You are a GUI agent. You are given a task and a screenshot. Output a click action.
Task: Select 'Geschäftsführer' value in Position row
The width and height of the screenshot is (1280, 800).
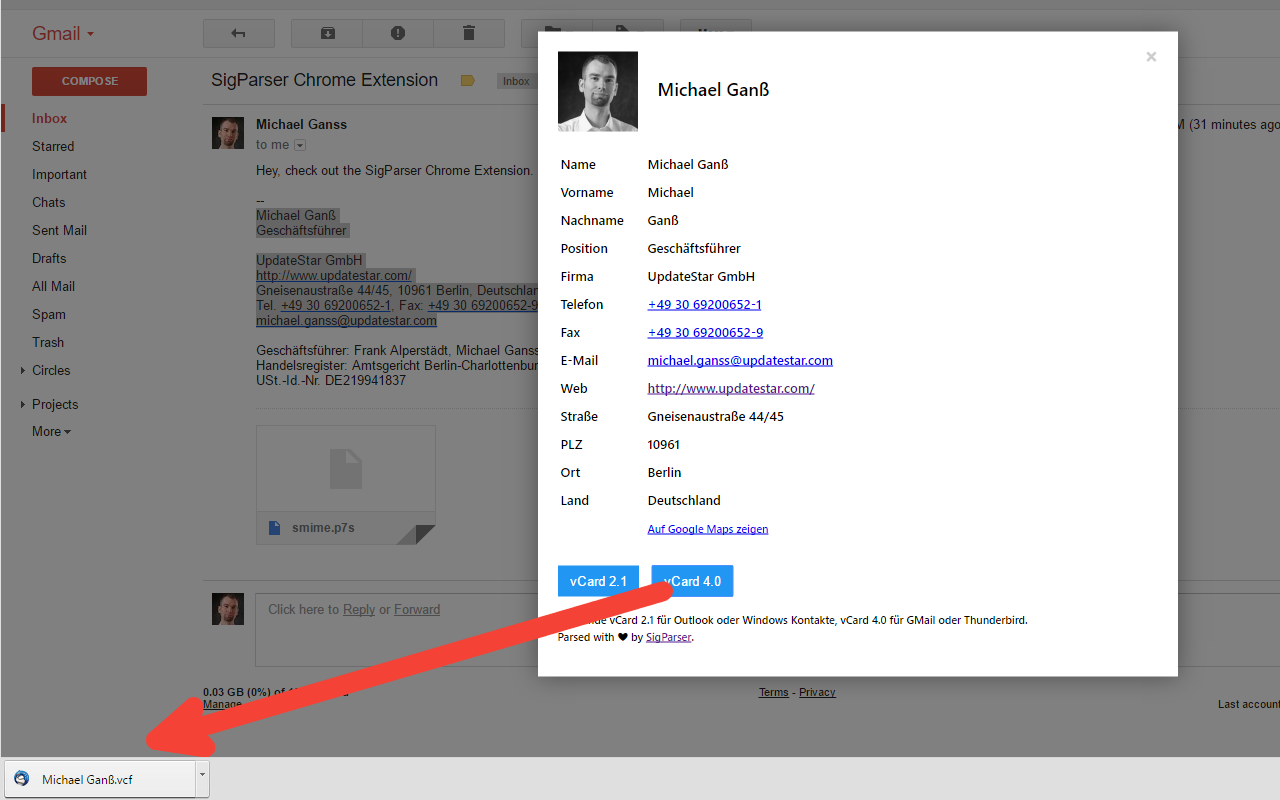694,248
